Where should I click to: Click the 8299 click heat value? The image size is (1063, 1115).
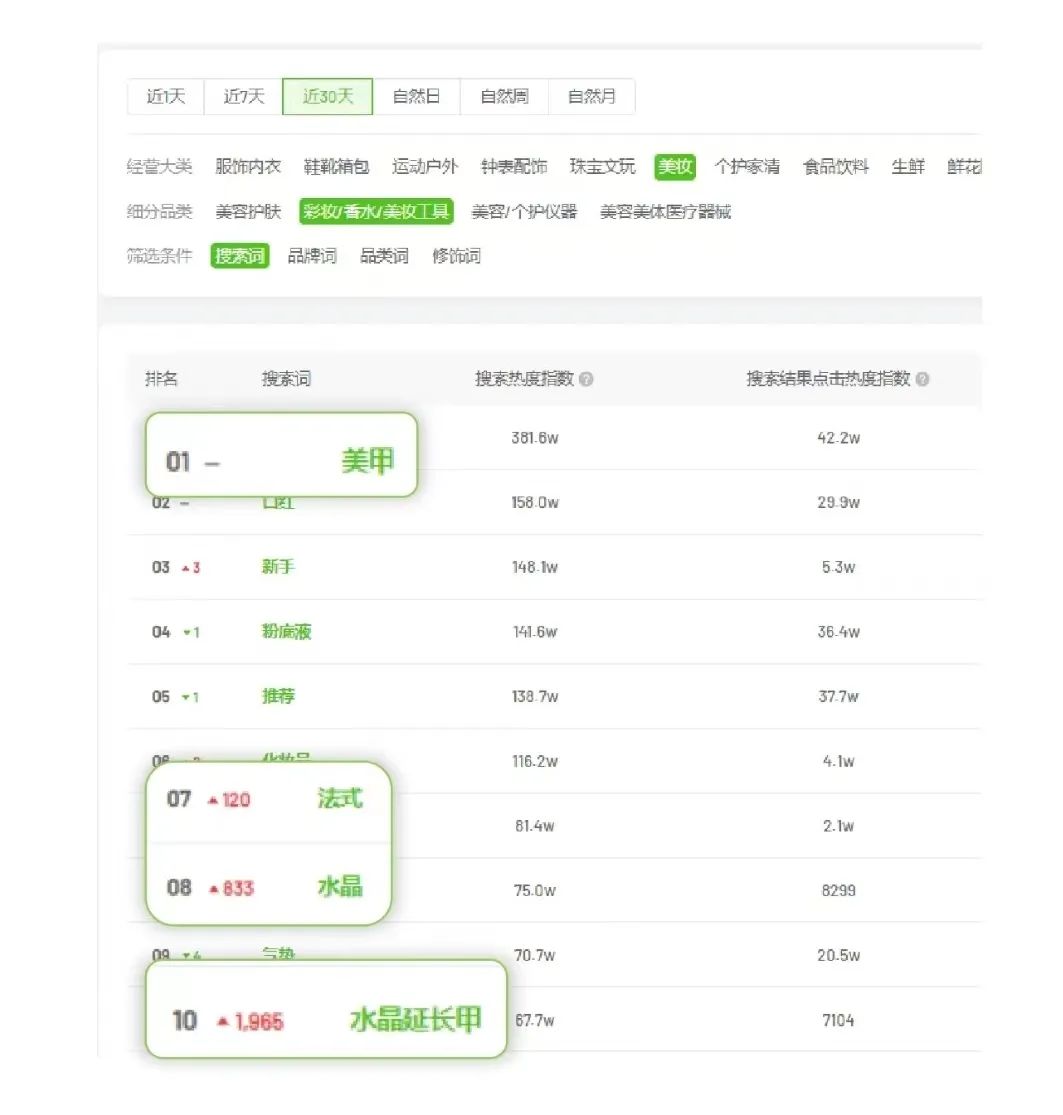pos(838,891)
